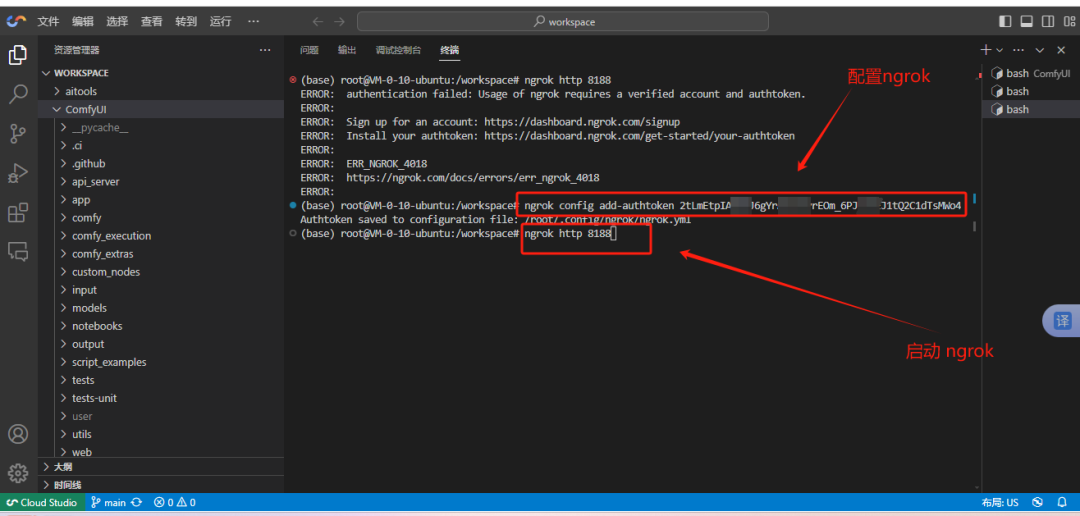Click the workspace search box
The image size is (1080, 516).
pos(563,21)
